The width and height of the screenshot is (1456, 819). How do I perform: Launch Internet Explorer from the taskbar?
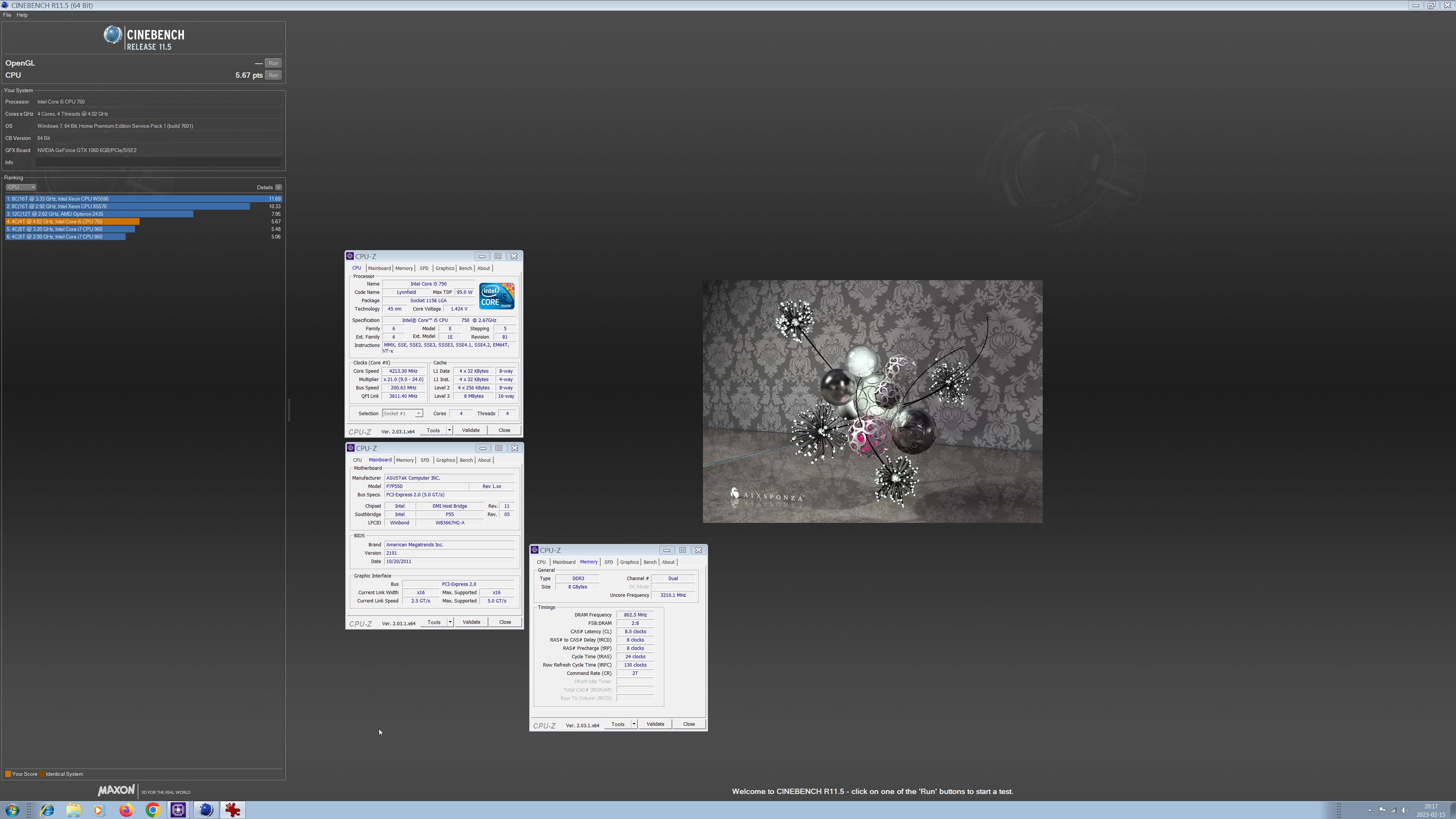[47, 810]
